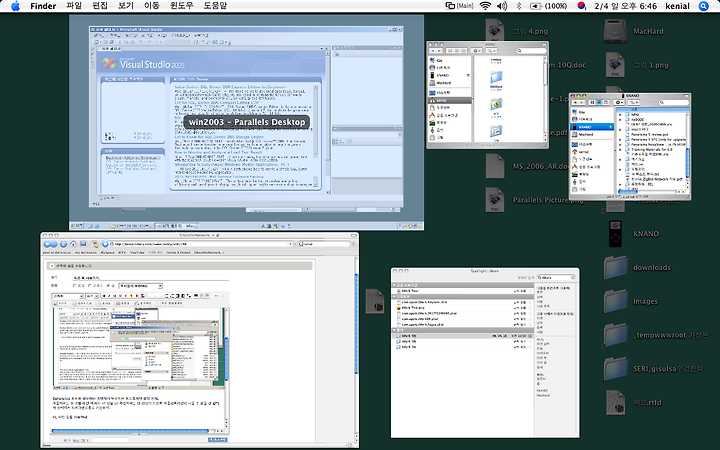Click the browser Back button
Screen dimensions: 720x450
click(48, 244)
